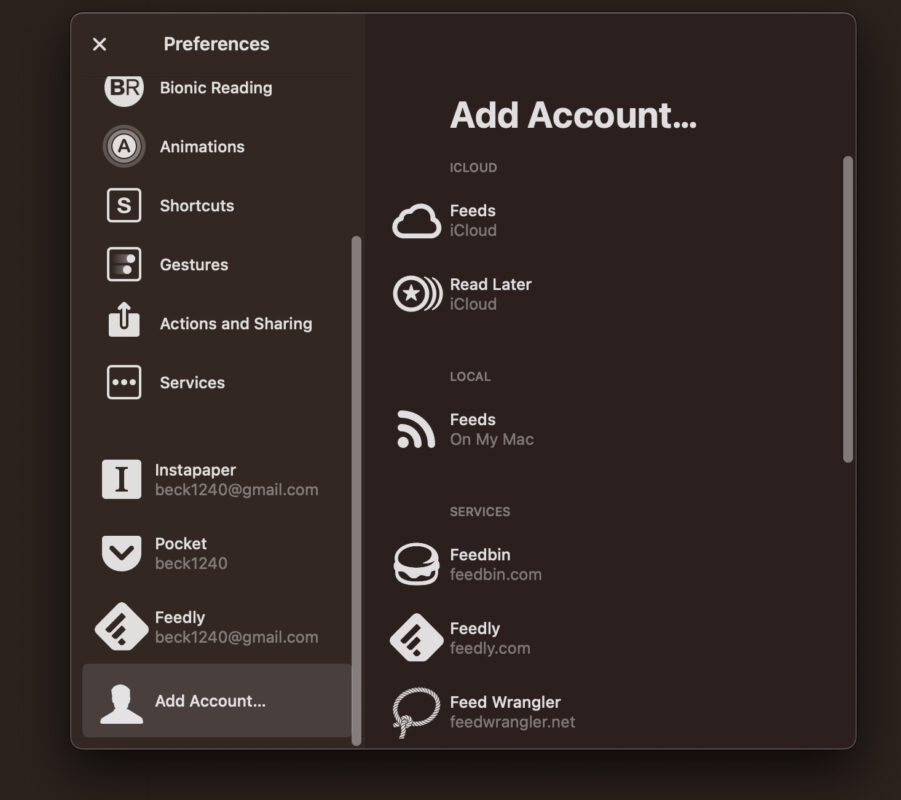
Task: Open the Bionic Reading preferences label
Action: click(216, 88)
